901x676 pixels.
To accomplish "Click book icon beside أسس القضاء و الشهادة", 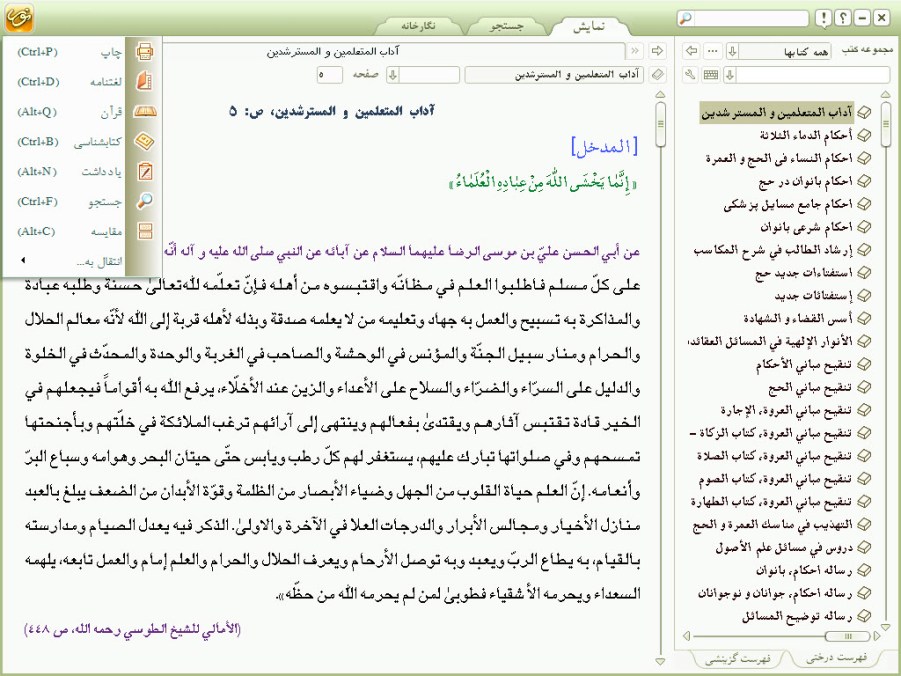I will (x=864, y=318).
